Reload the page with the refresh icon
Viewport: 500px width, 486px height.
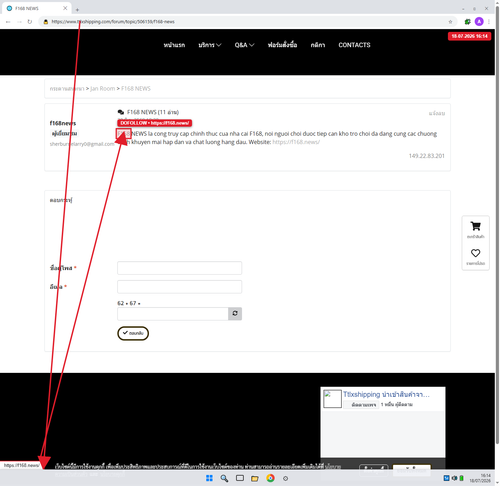30,22
